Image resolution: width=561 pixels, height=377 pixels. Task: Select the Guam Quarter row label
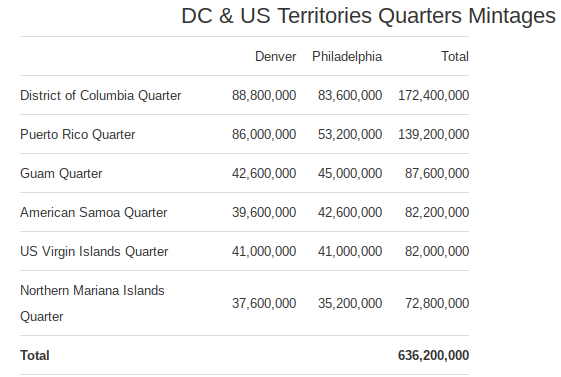(x=61, y=173)
